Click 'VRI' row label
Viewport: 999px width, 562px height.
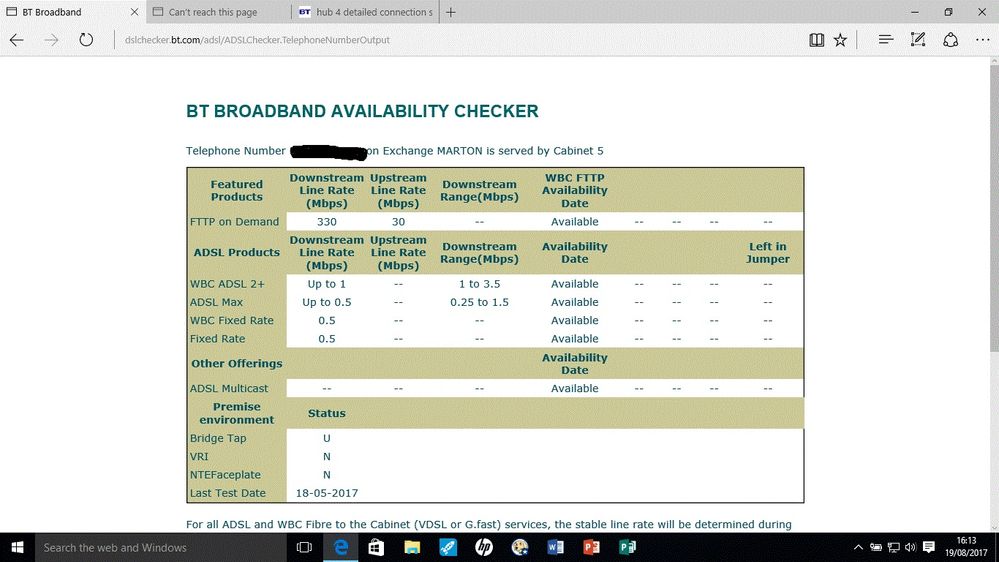pyautogui.click(x=199, y=457)
